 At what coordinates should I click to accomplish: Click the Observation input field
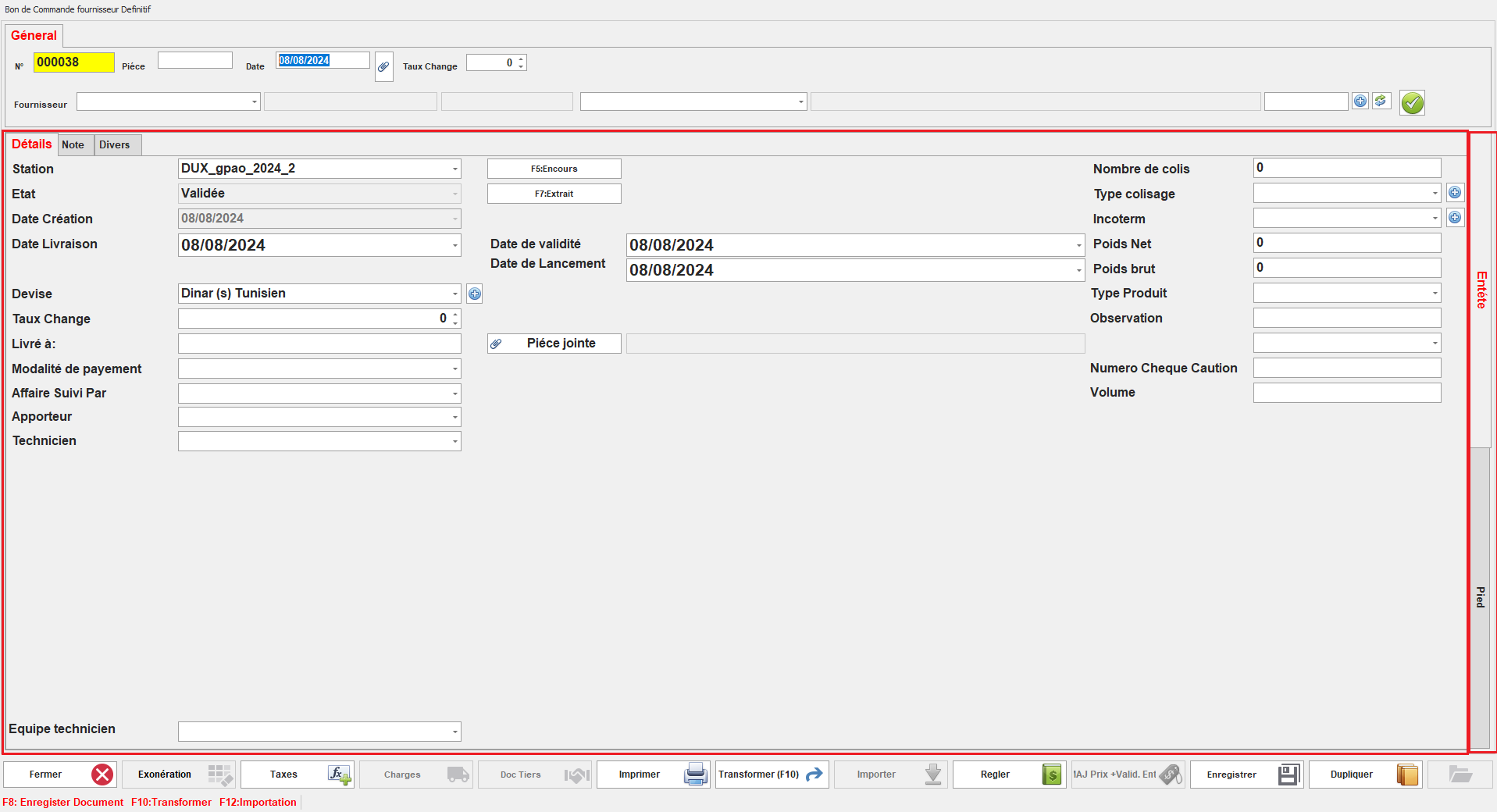(x=1347, y=318)
